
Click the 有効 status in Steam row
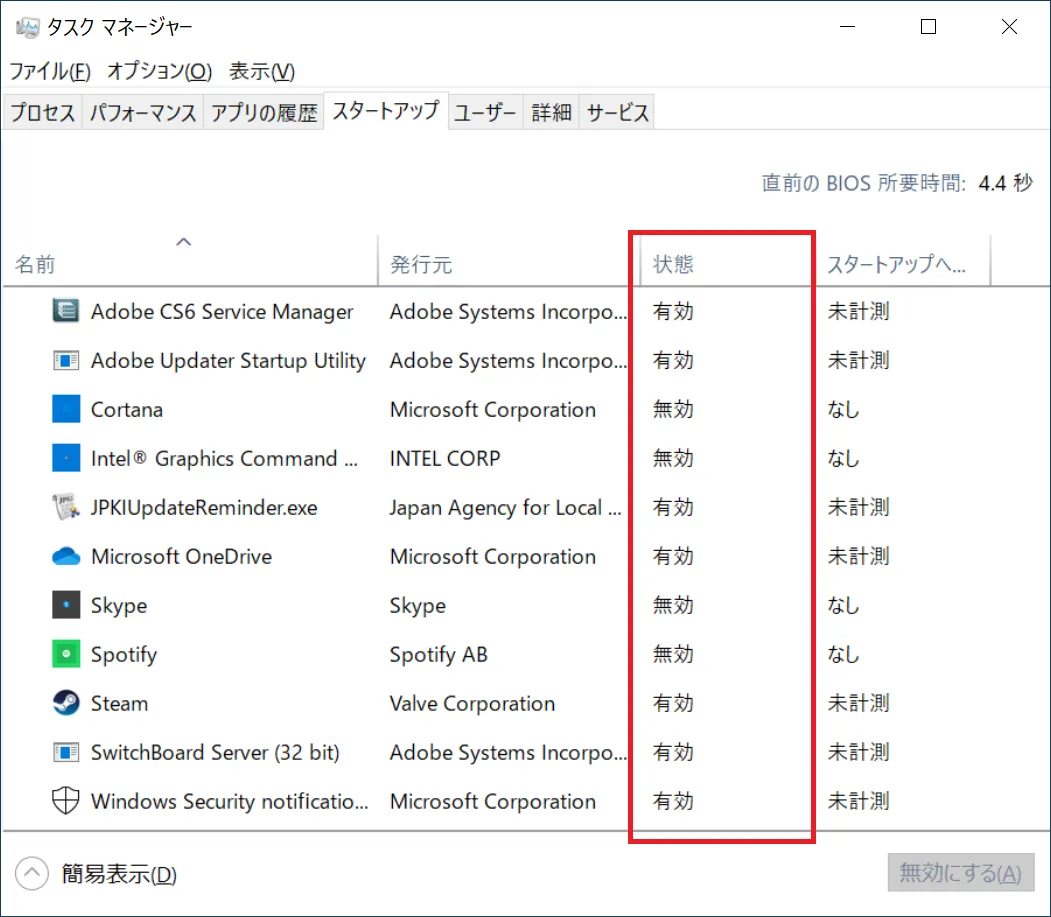click(673, 703)
